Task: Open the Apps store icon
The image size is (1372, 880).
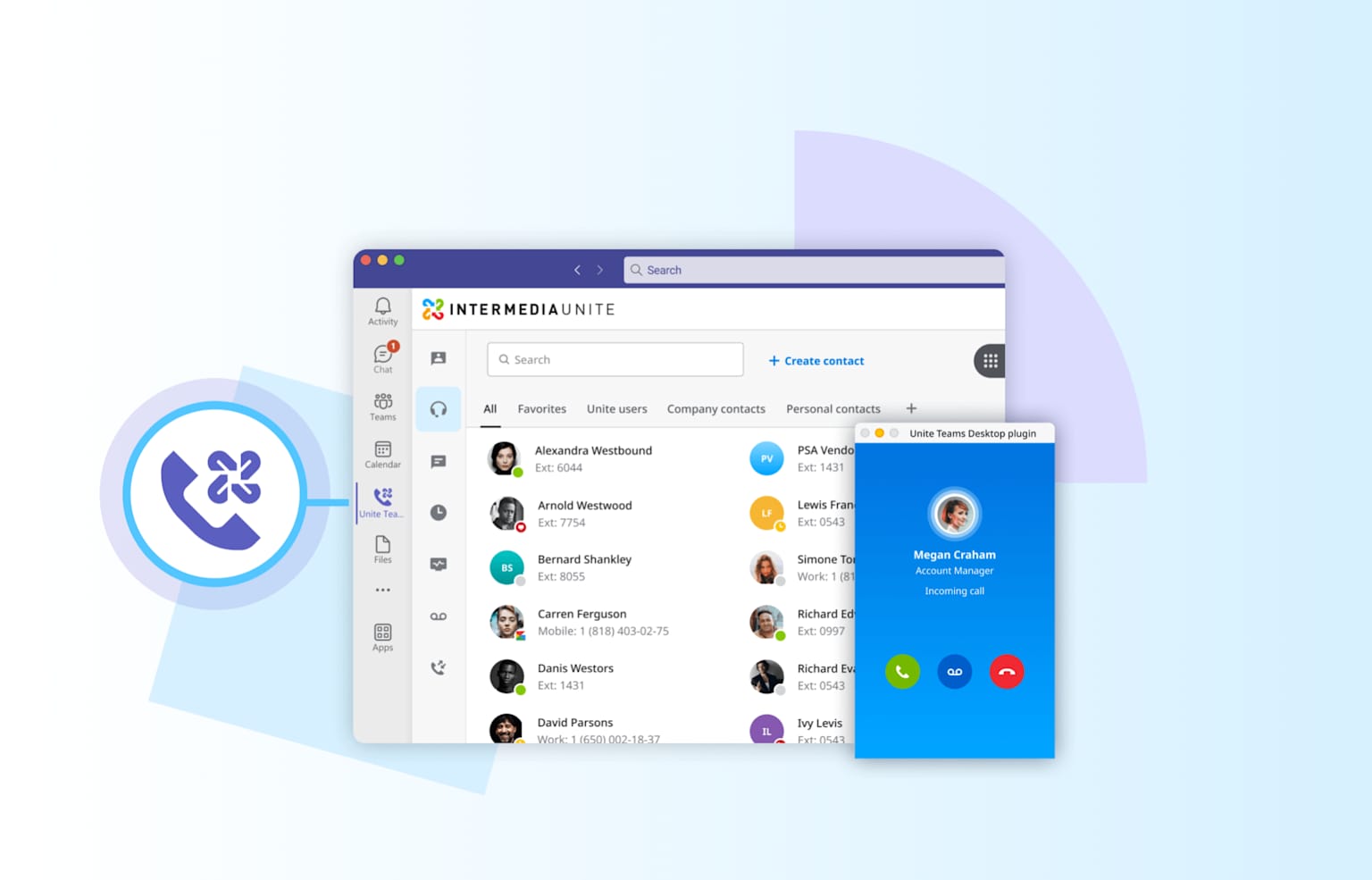Action: (x=382, y=637)
